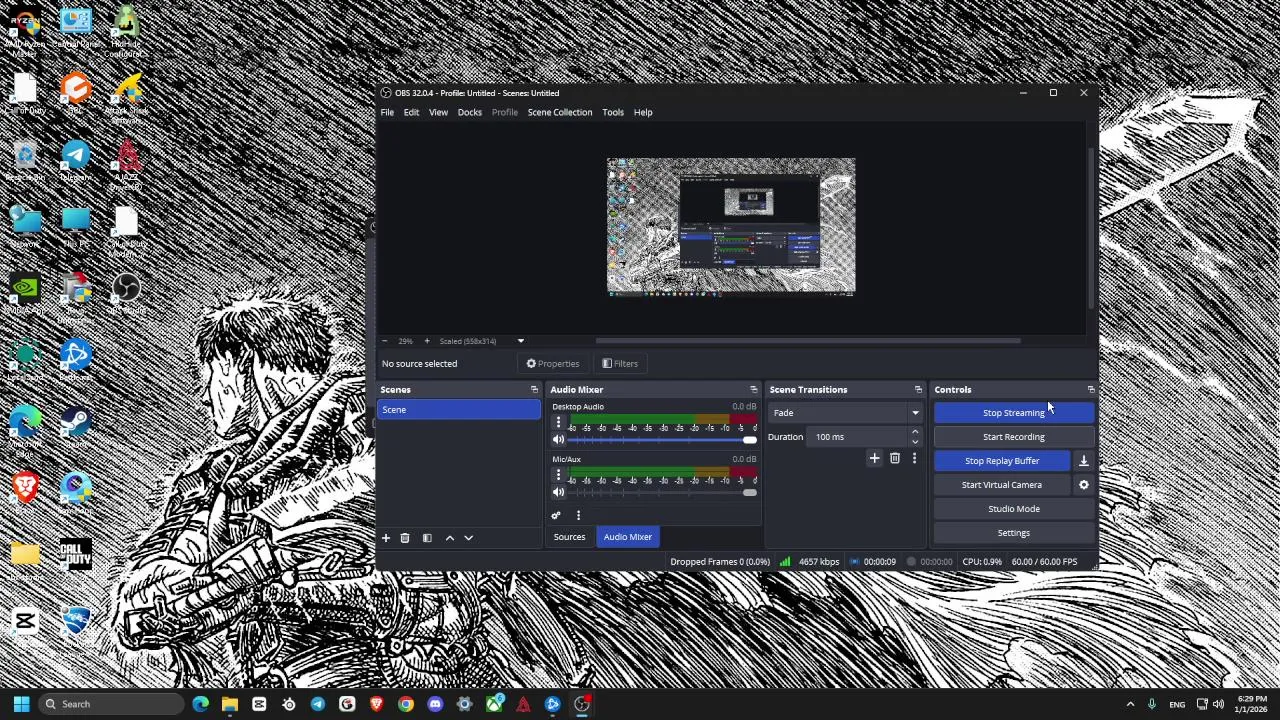The image size is (1280, 720).
Task: Open preview scaling dropdown arrow
Action: [520, 341]
